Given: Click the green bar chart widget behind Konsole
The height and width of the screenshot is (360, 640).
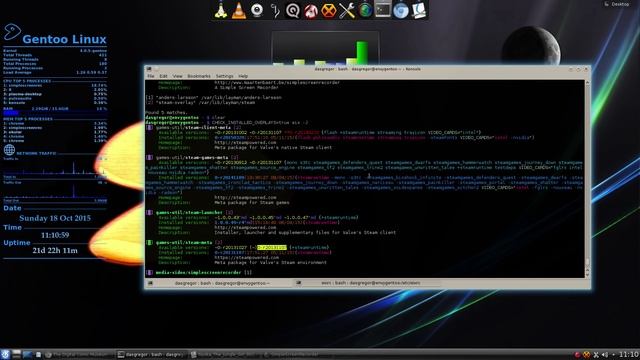Looking at the screenshot, I should point(325,49).
